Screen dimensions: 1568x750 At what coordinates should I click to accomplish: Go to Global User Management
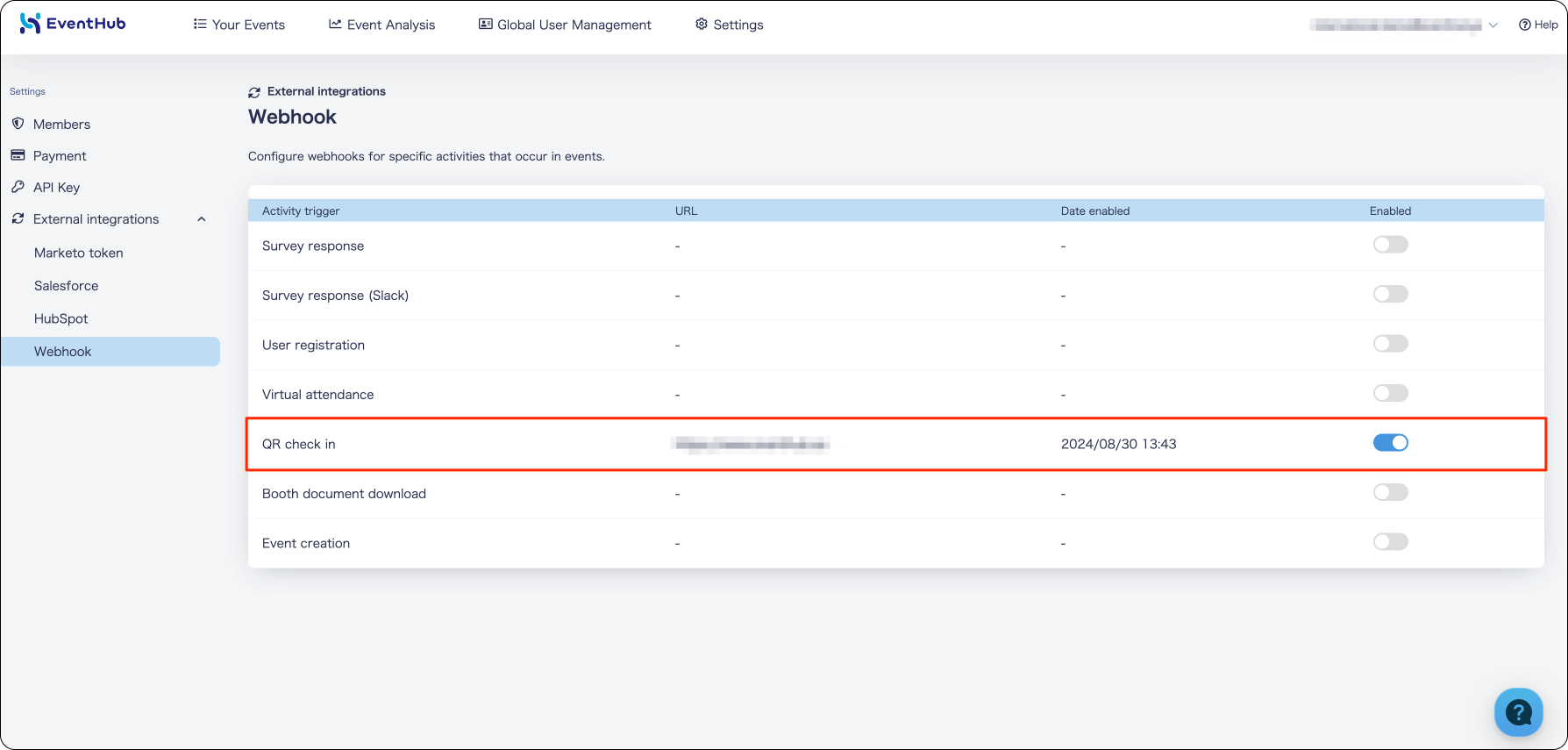click(565, 25)
